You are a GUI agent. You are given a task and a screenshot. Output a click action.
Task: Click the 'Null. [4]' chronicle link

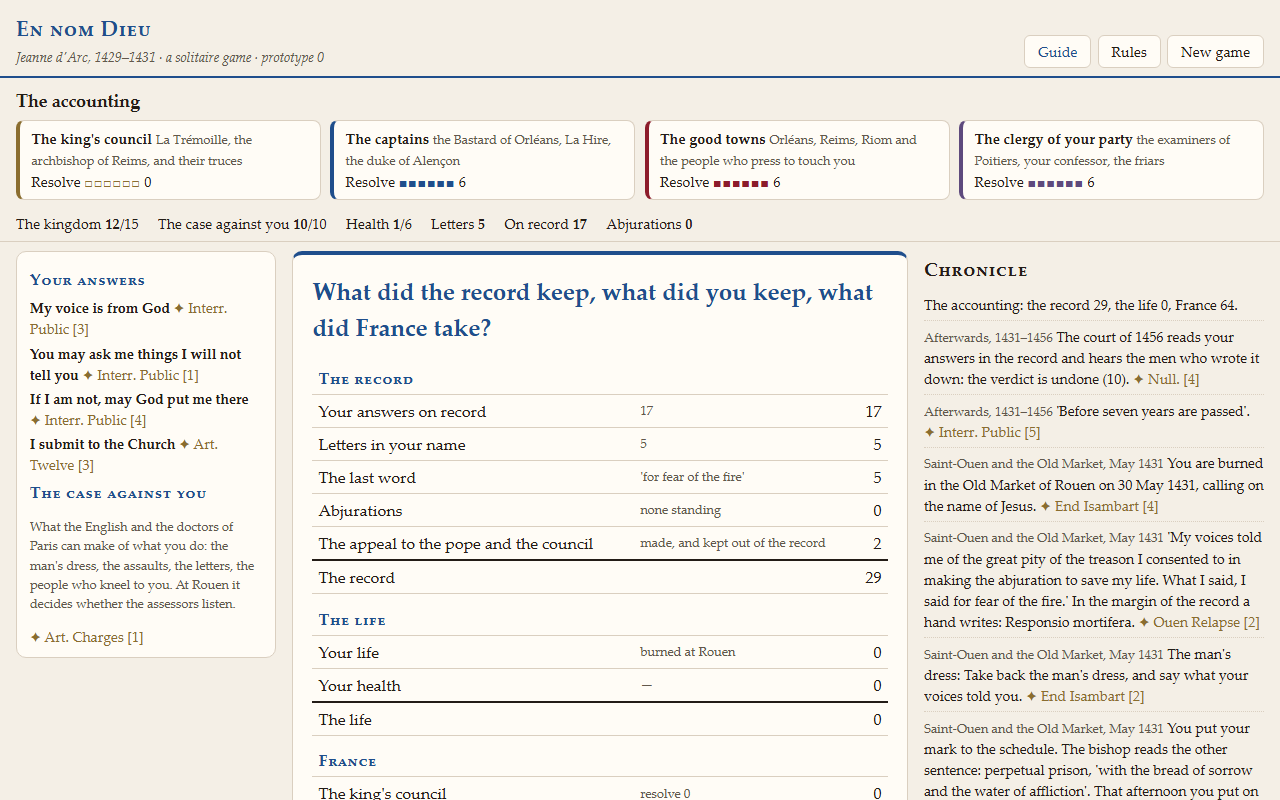click(1173, 379)
